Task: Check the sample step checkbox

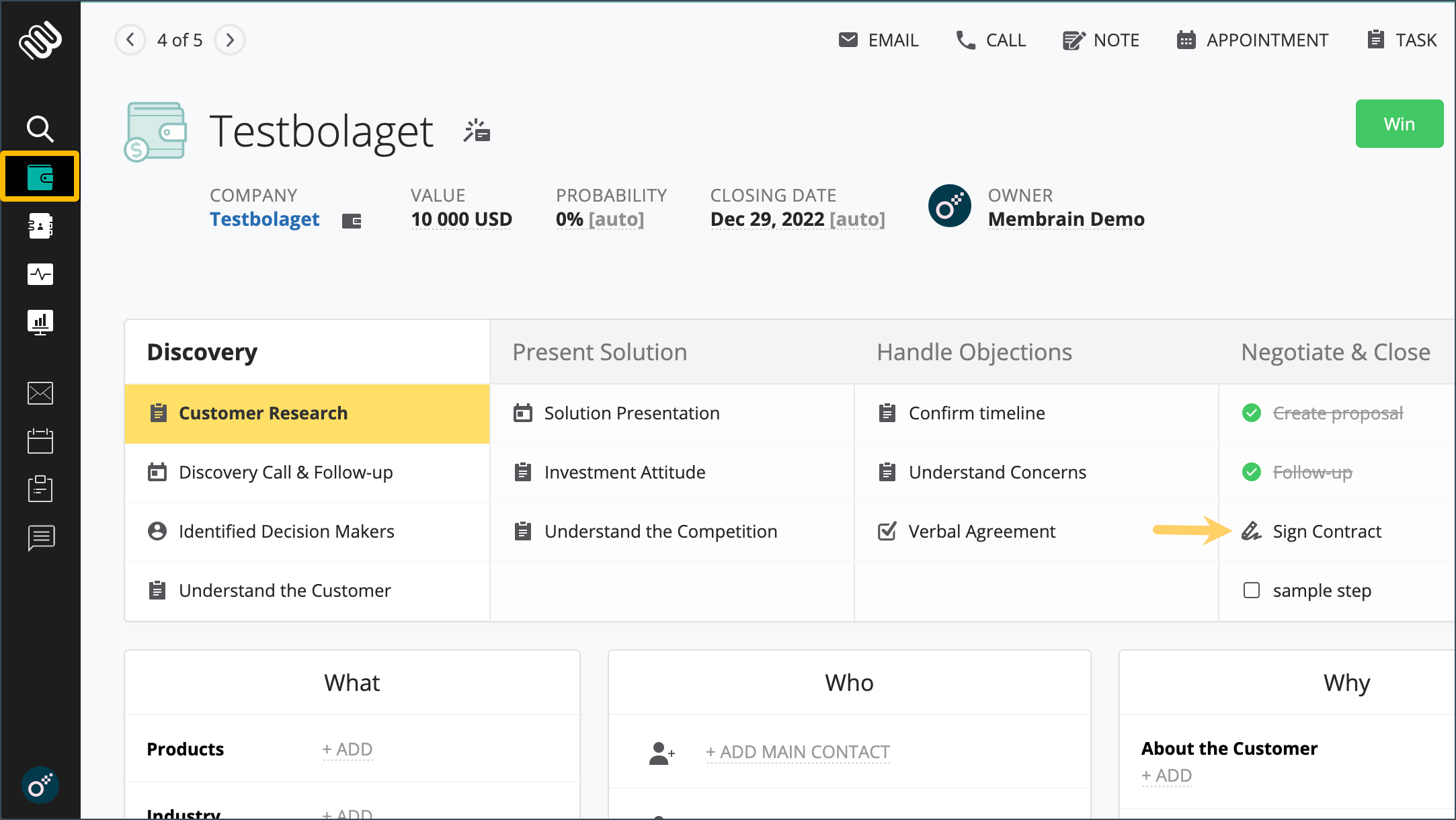Action: pos(1252,591)
